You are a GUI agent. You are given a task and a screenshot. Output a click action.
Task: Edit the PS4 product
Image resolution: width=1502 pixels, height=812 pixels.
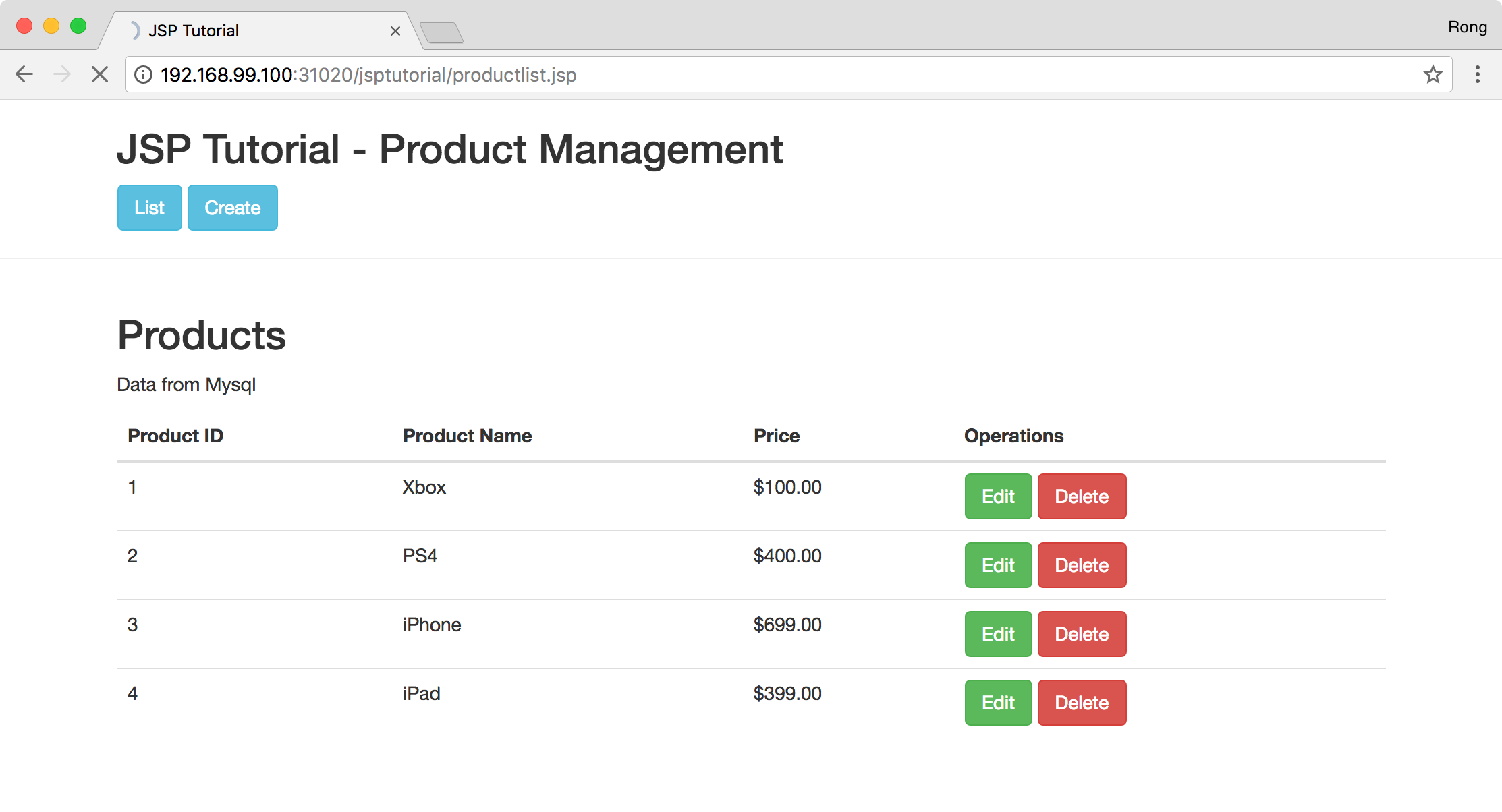click(999, 565)
